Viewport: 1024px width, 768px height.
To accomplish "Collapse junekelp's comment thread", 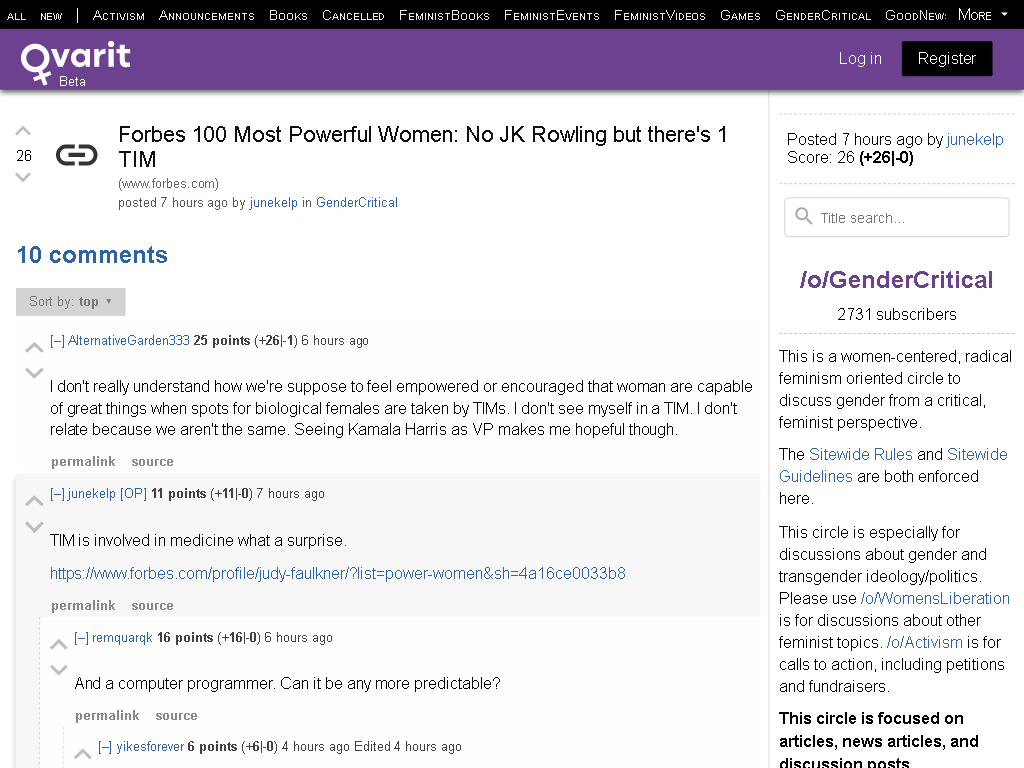I will point(57,494).
